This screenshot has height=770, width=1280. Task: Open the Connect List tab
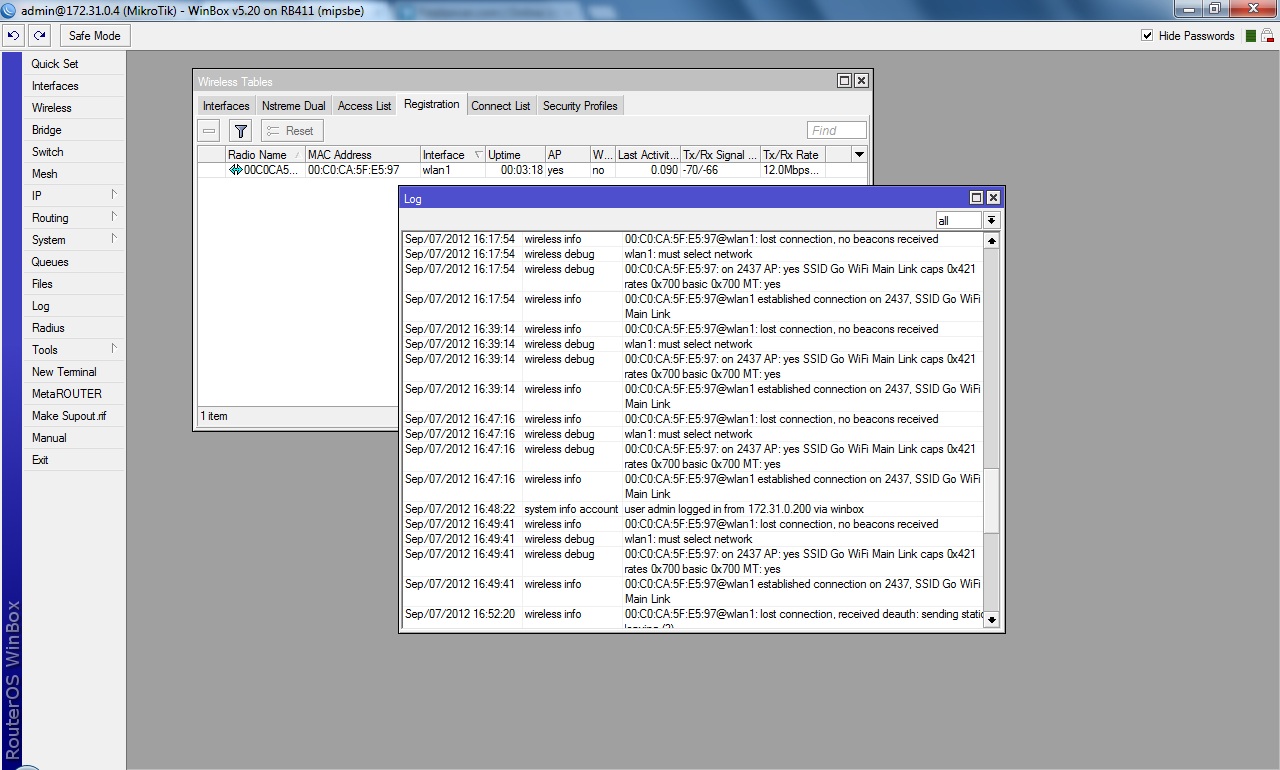[x=501, y=106]
